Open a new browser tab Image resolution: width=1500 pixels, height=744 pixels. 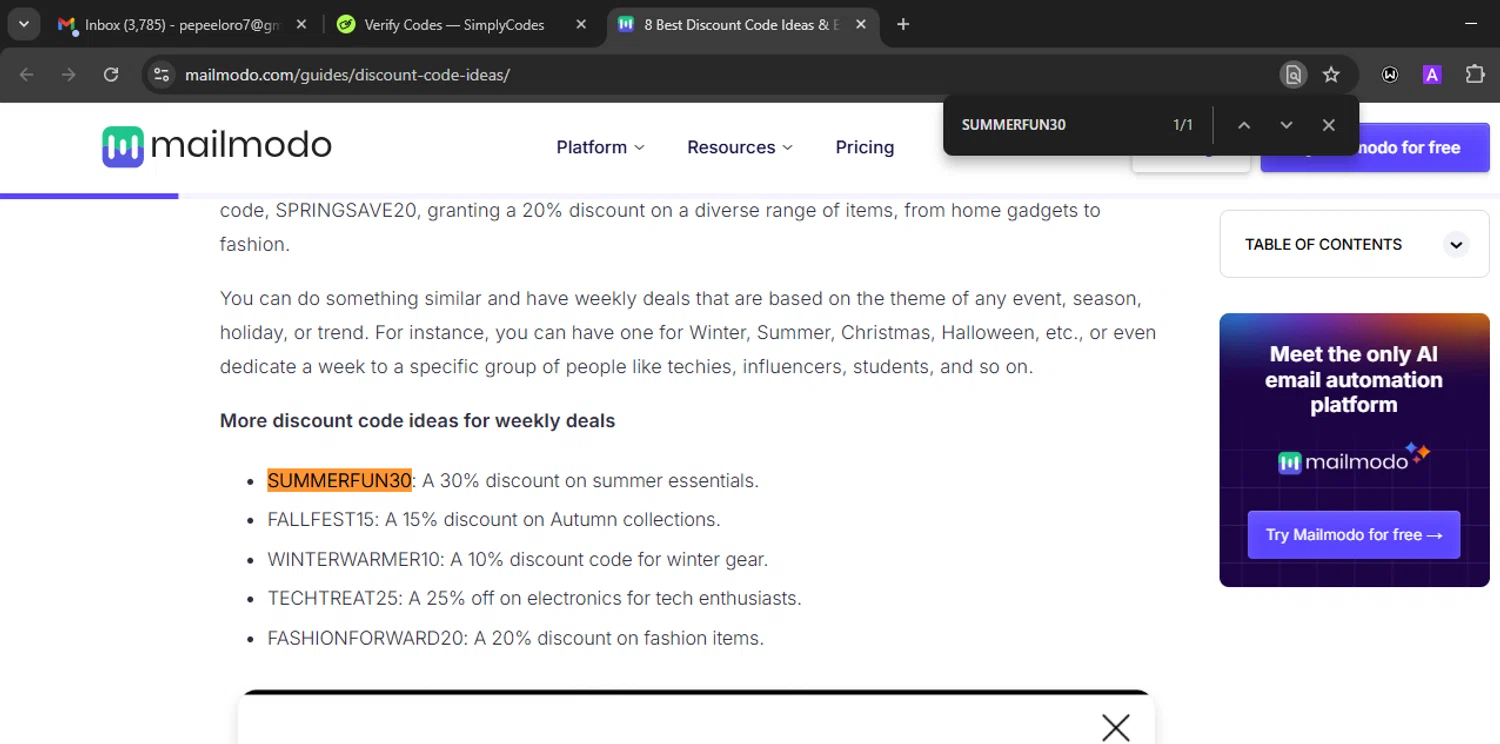click(x=903, y=24)
